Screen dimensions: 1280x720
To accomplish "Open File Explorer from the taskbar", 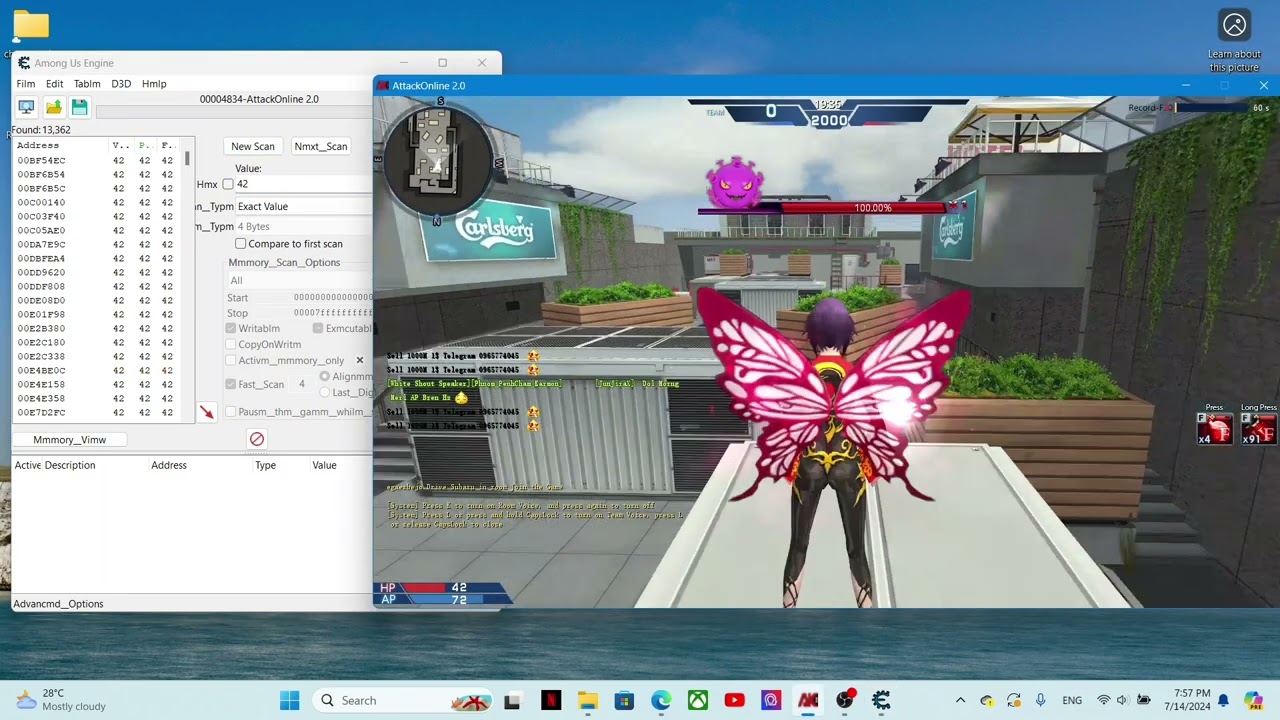I will (588, 700).
